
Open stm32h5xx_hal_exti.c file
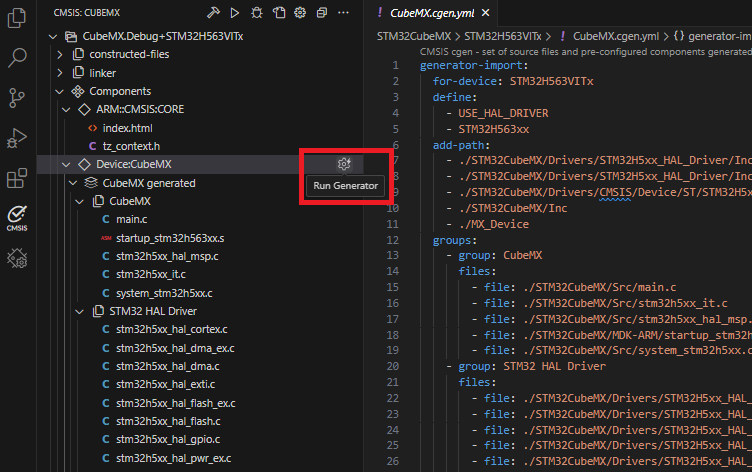[165, 385]
